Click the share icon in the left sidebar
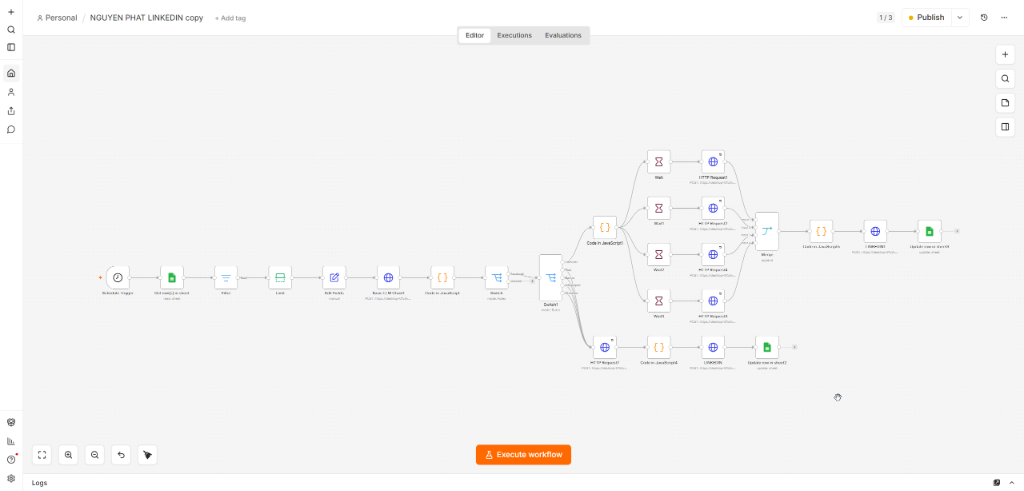This screenshot has width=1024, height=491. (11, 111)
